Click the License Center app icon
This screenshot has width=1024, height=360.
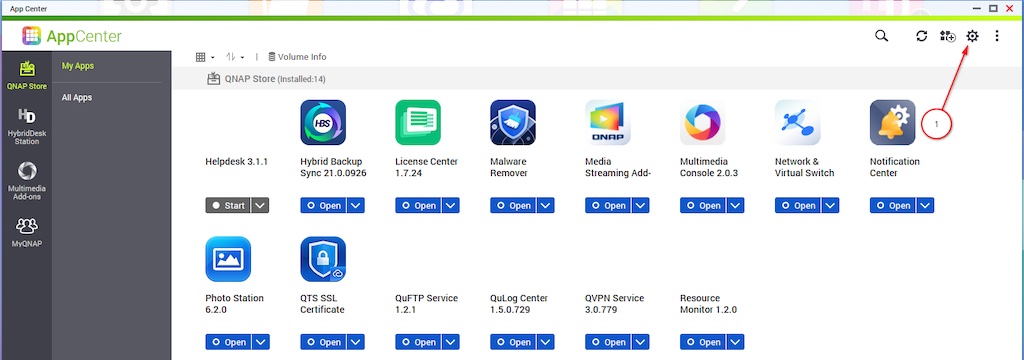[x=418, y=122]
